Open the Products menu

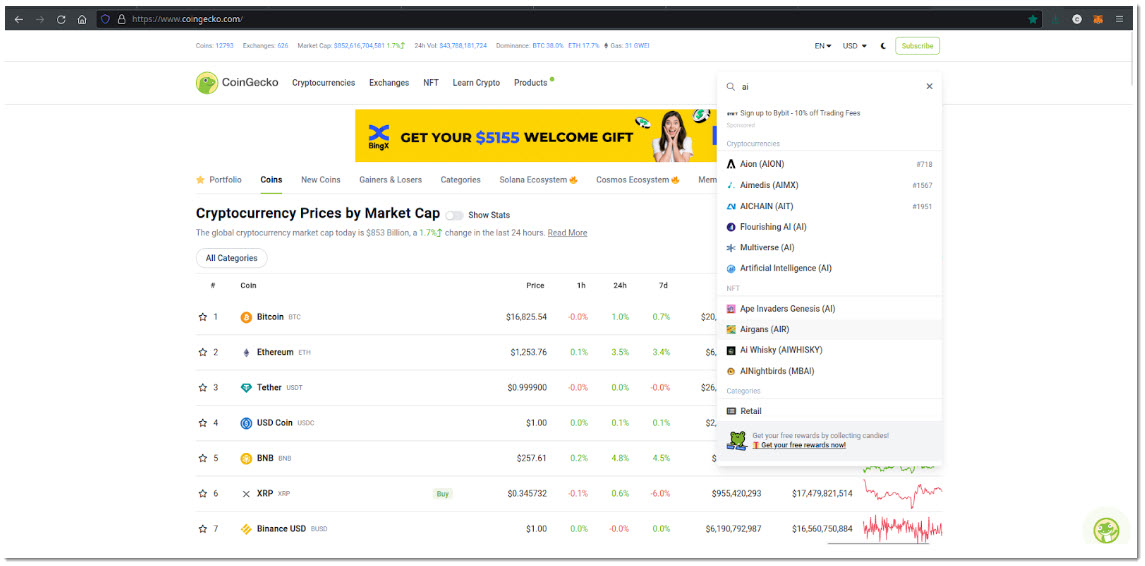(531, 83)
